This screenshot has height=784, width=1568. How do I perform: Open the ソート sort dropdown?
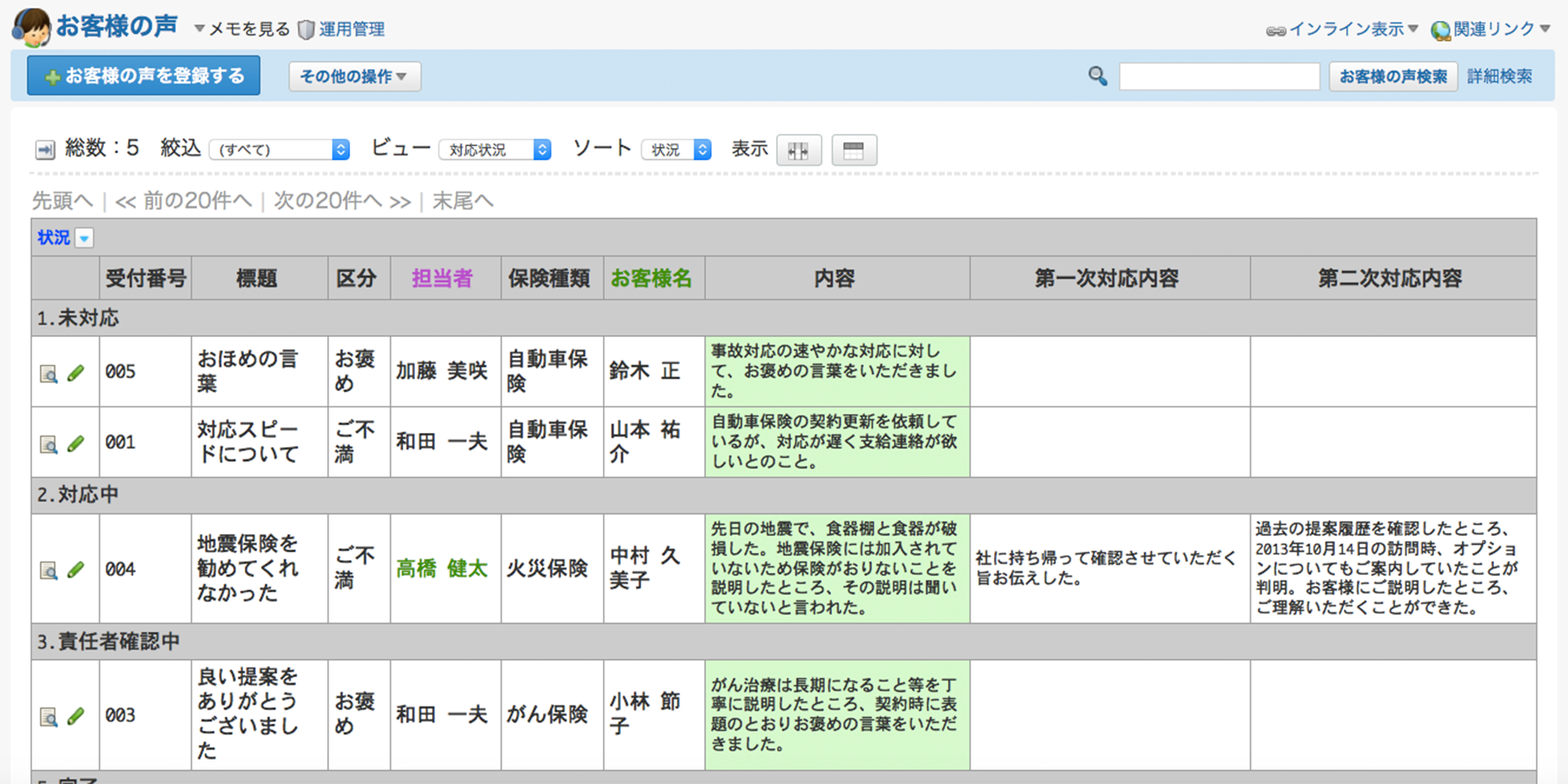(x=677, y=150)
